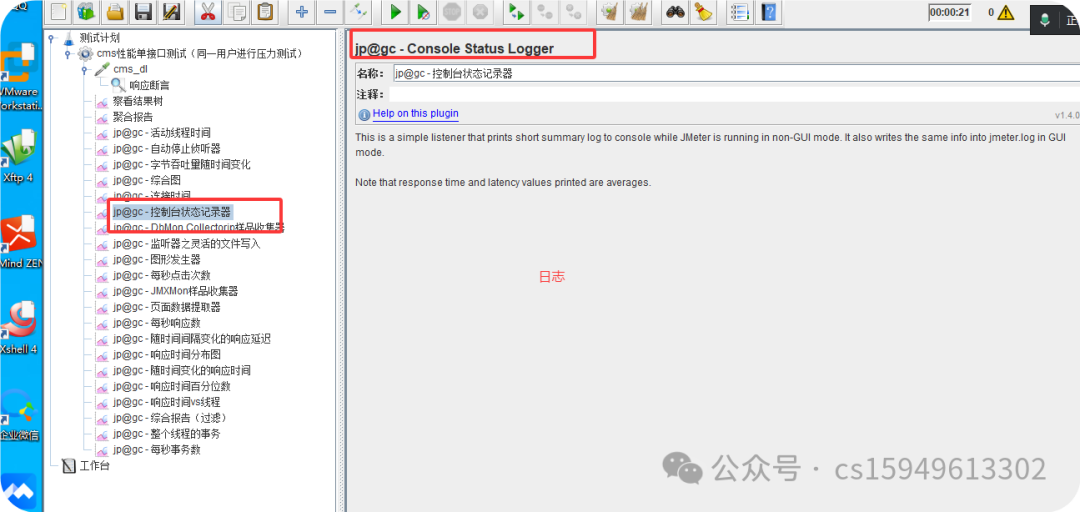Start the test with green play icon

pos(395,11)
